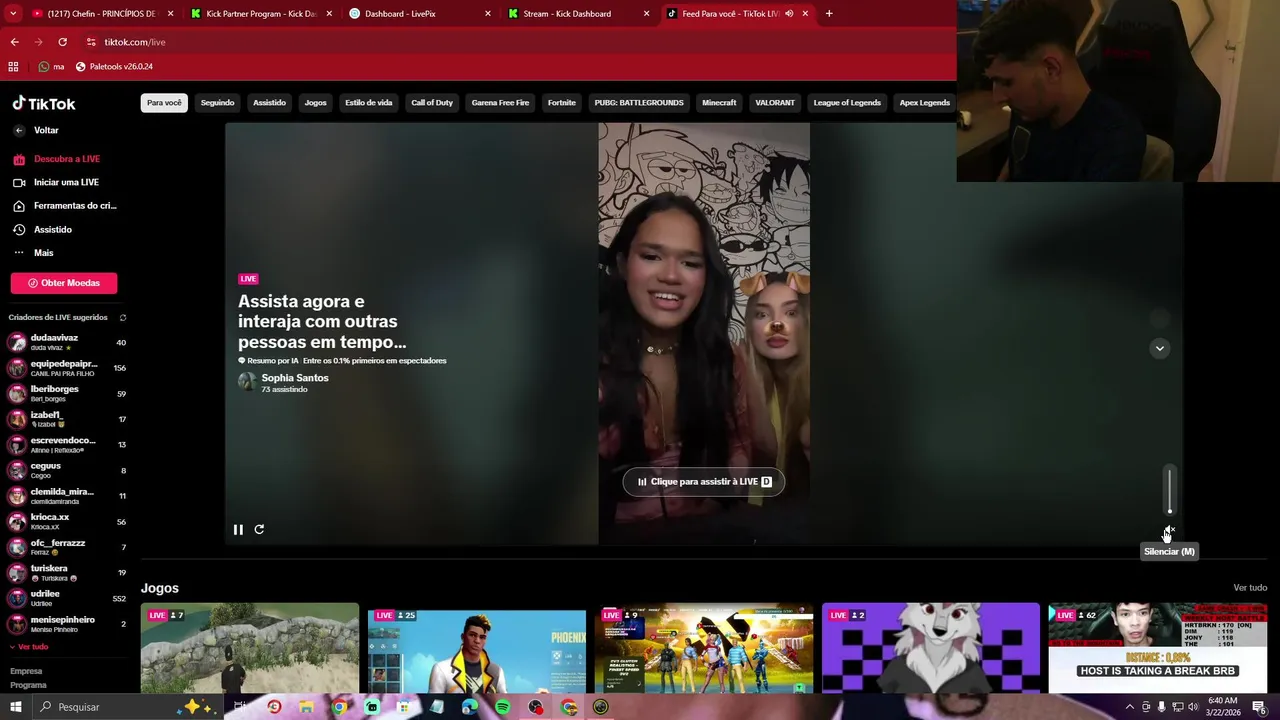Viewport: 1280px width, 720px height.
Task: Select the VALORANT category tab
Action: (x=775, y=103)
